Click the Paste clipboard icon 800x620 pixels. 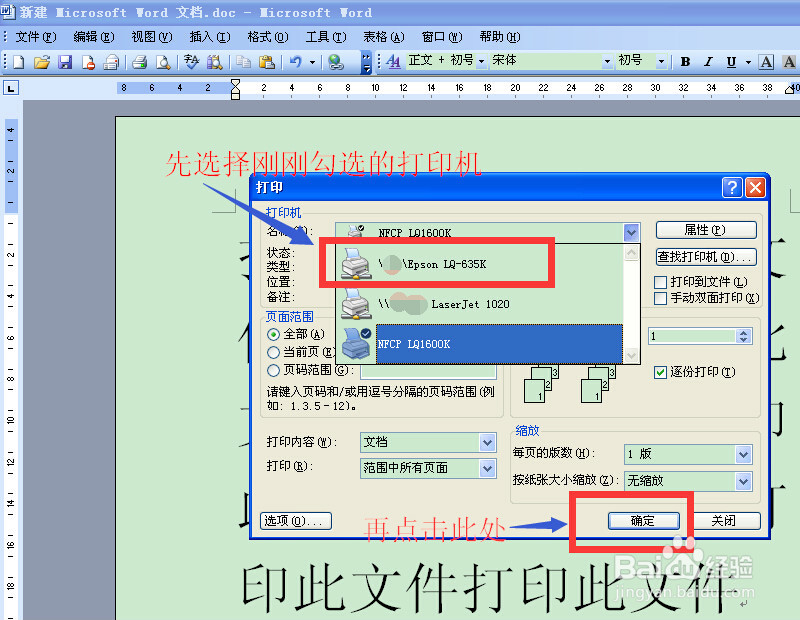click(x=266, y=62)
